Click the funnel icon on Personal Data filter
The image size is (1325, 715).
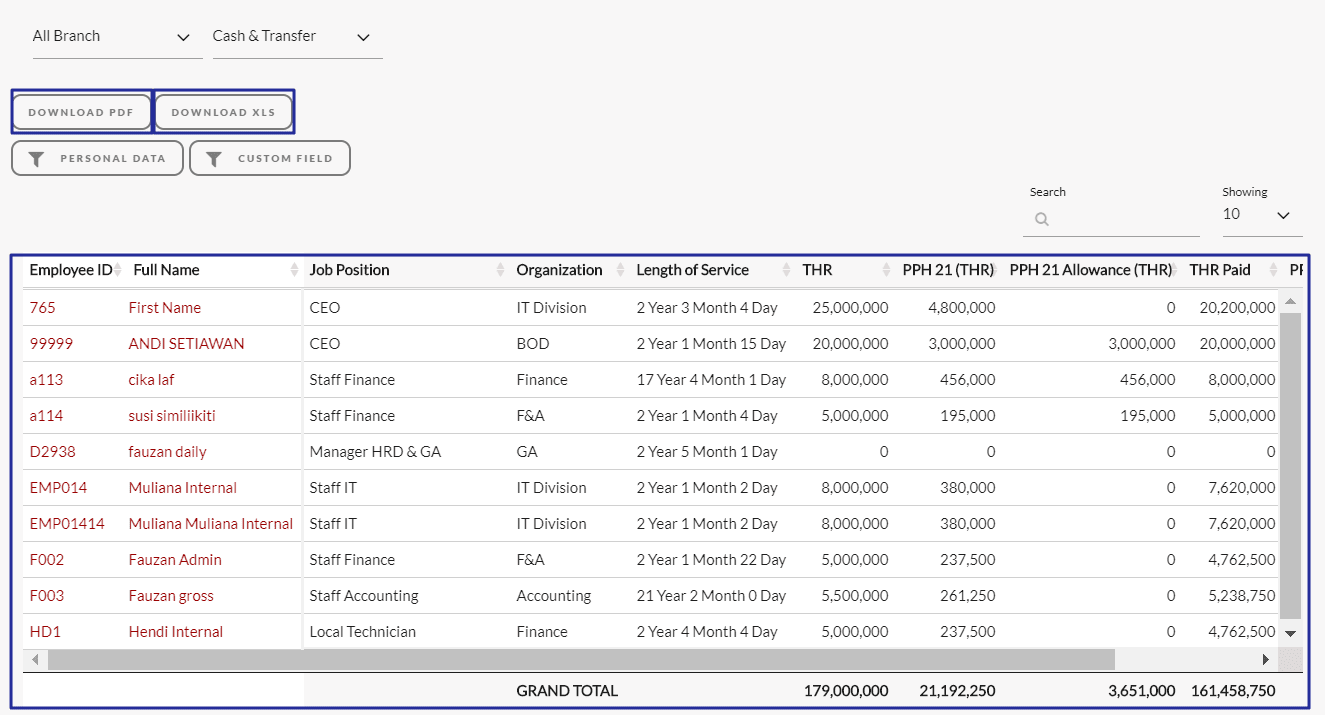pos(36,159)
